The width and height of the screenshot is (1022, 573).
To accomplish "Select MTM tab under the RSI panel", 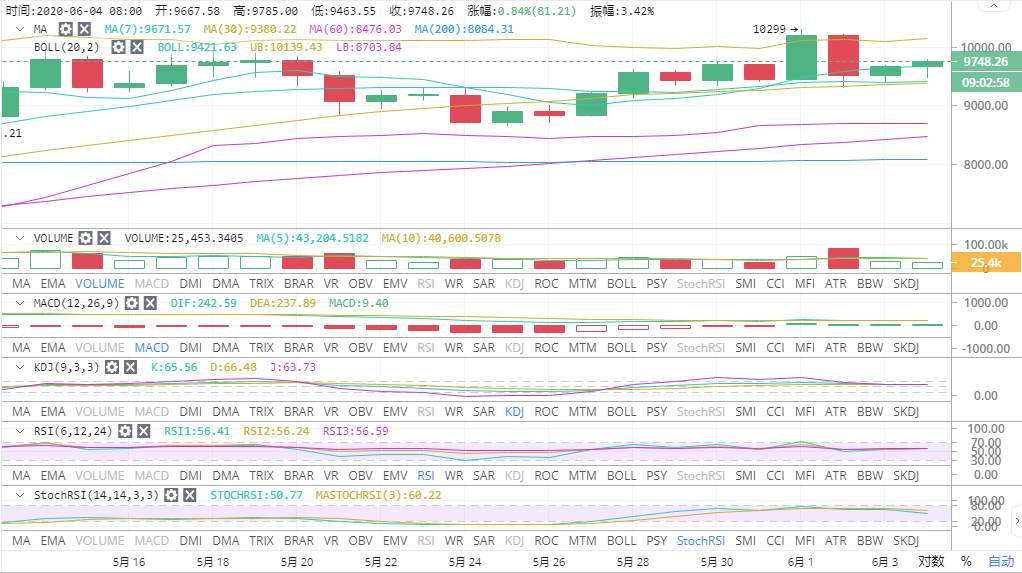I will point(582,476).
